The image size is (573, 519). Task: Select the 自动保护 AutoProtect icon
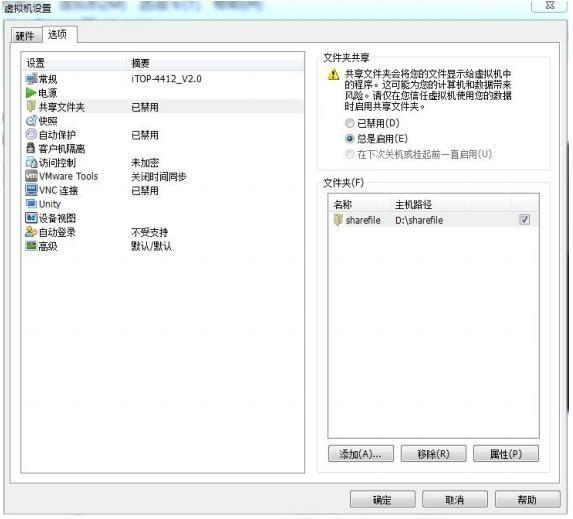[31, 135]
